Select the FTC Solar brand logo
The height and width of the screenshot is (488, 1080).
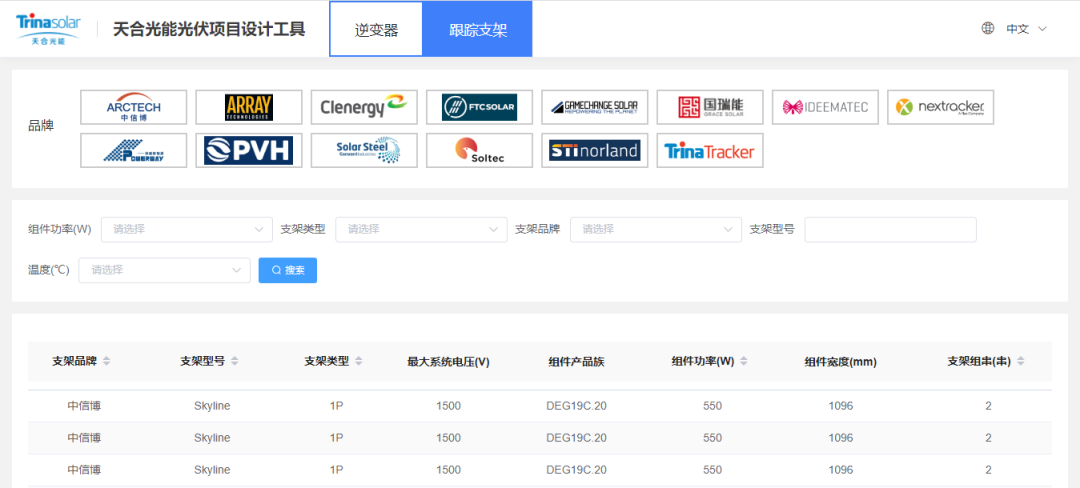pos(479,107)
